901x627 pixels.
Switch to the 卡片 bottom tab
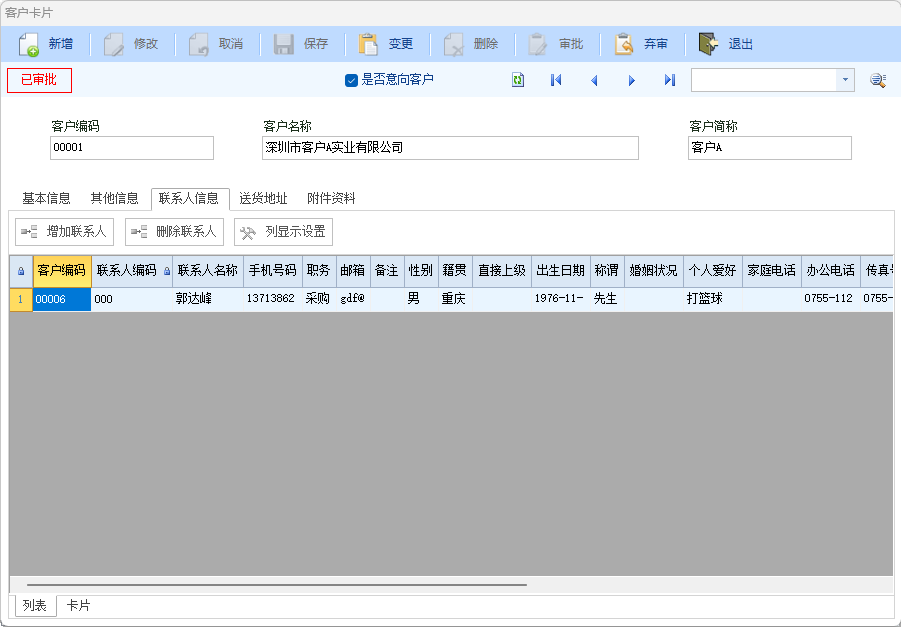point(78,605)
